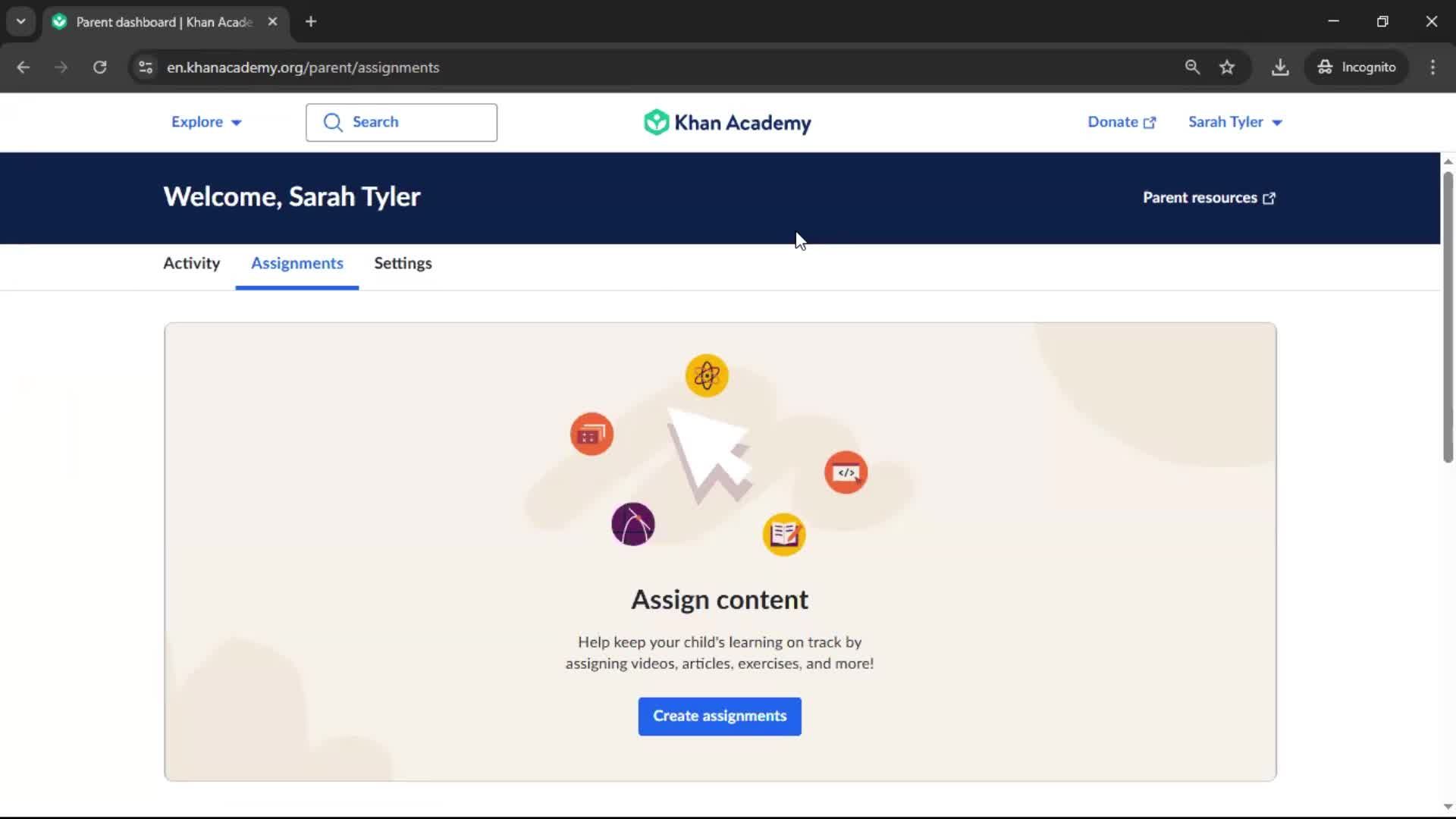The image size is (1456, 819).
Task: Expand the Explore dropdown
Action: pos(206,122)
